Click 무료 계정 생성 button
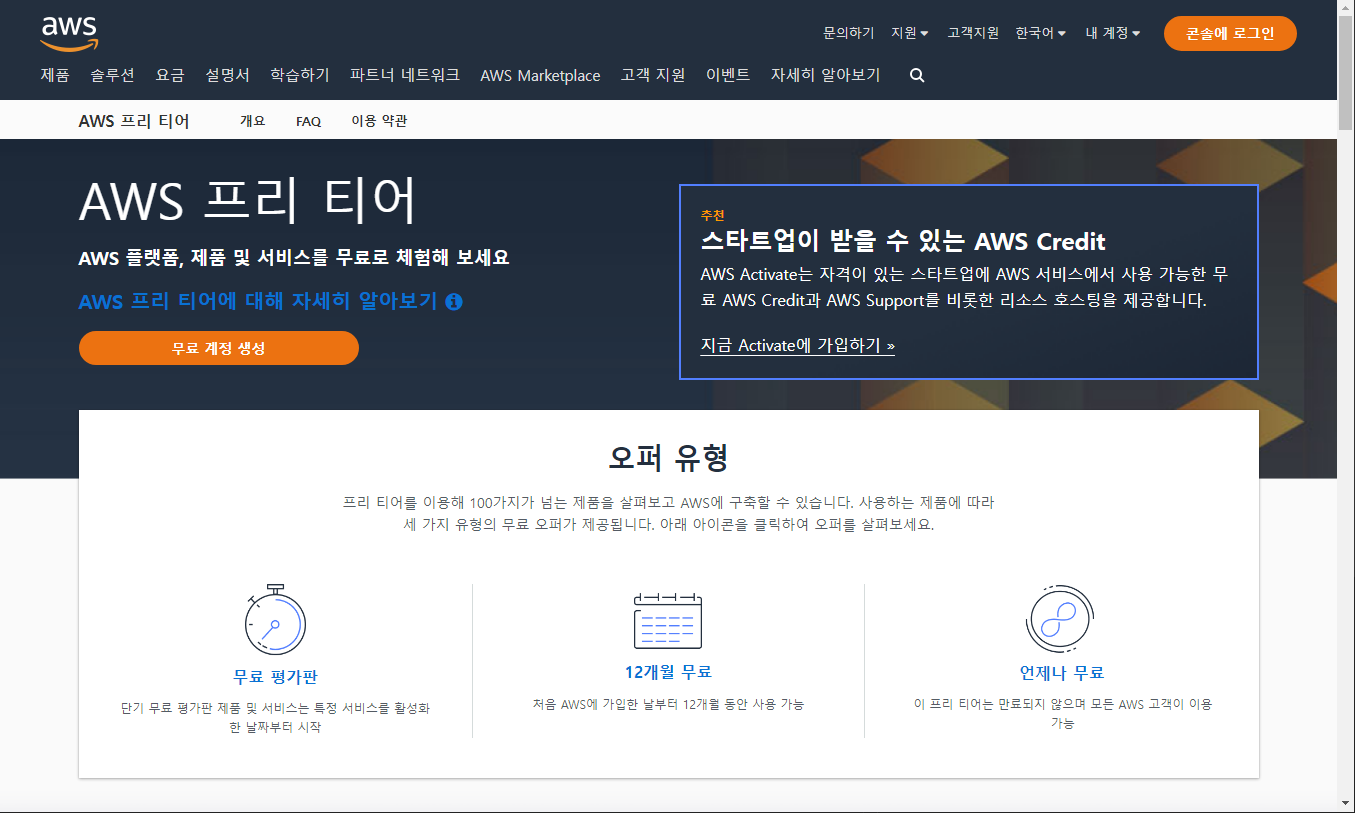The width and height of the screenshot is (1355, 813). click(219, 348)
